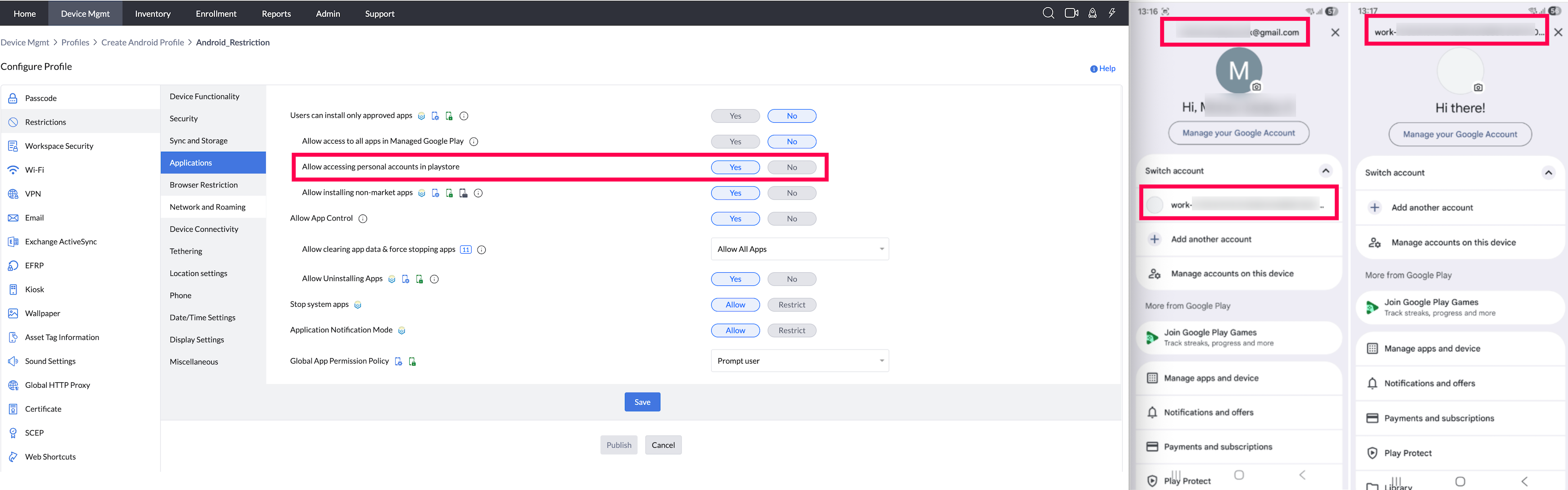Open the Create Android Profile breadcrumb link
The width and height of the screenshot is (1568, 490).
tap(143, 42)
